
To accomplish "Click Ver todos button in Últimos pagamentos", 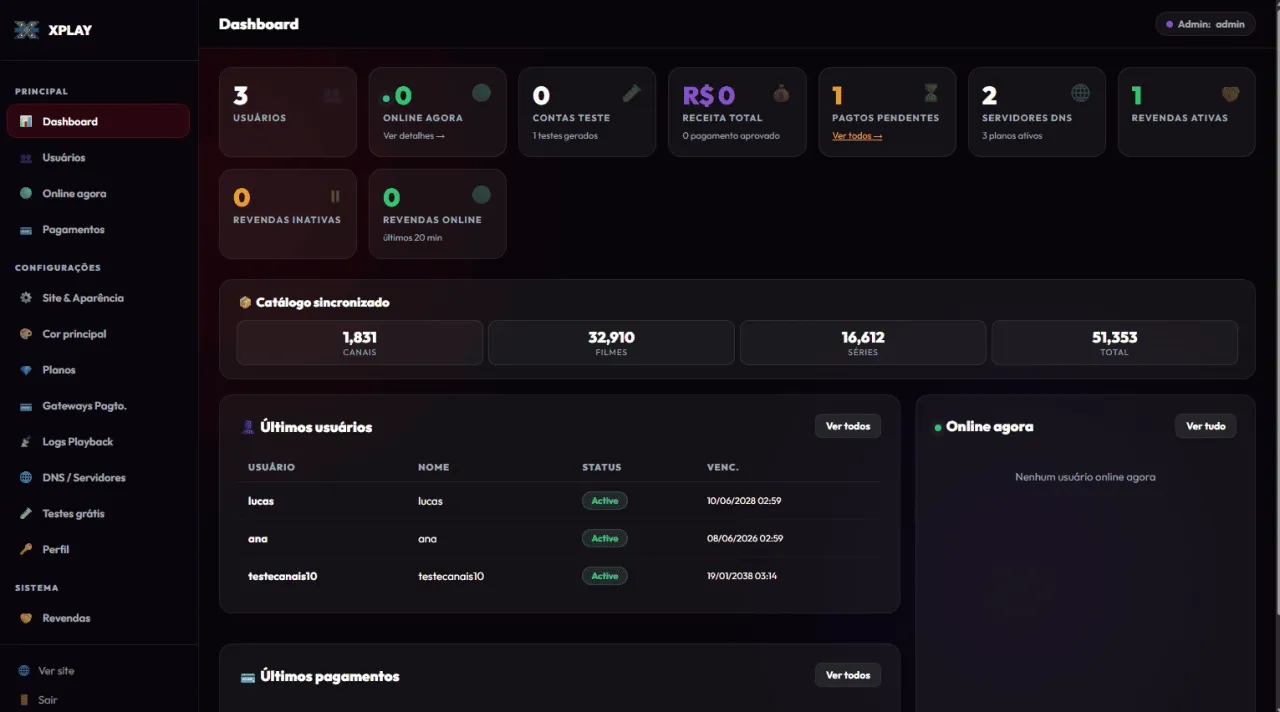I will 848,675.
